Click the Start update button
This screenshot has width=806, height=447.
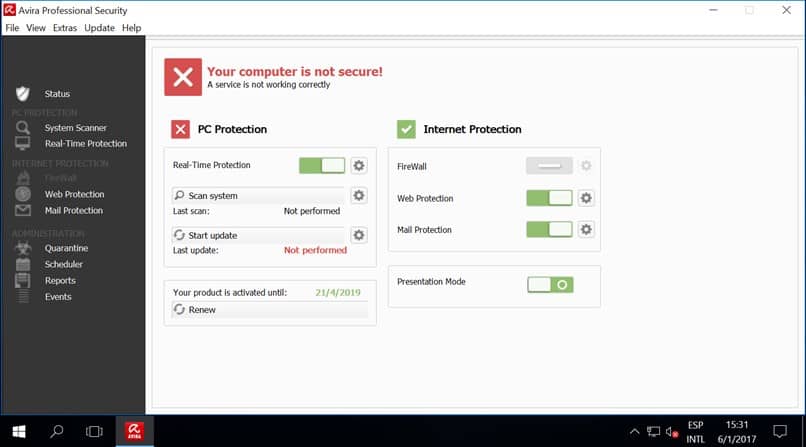[x=259, y=235]
